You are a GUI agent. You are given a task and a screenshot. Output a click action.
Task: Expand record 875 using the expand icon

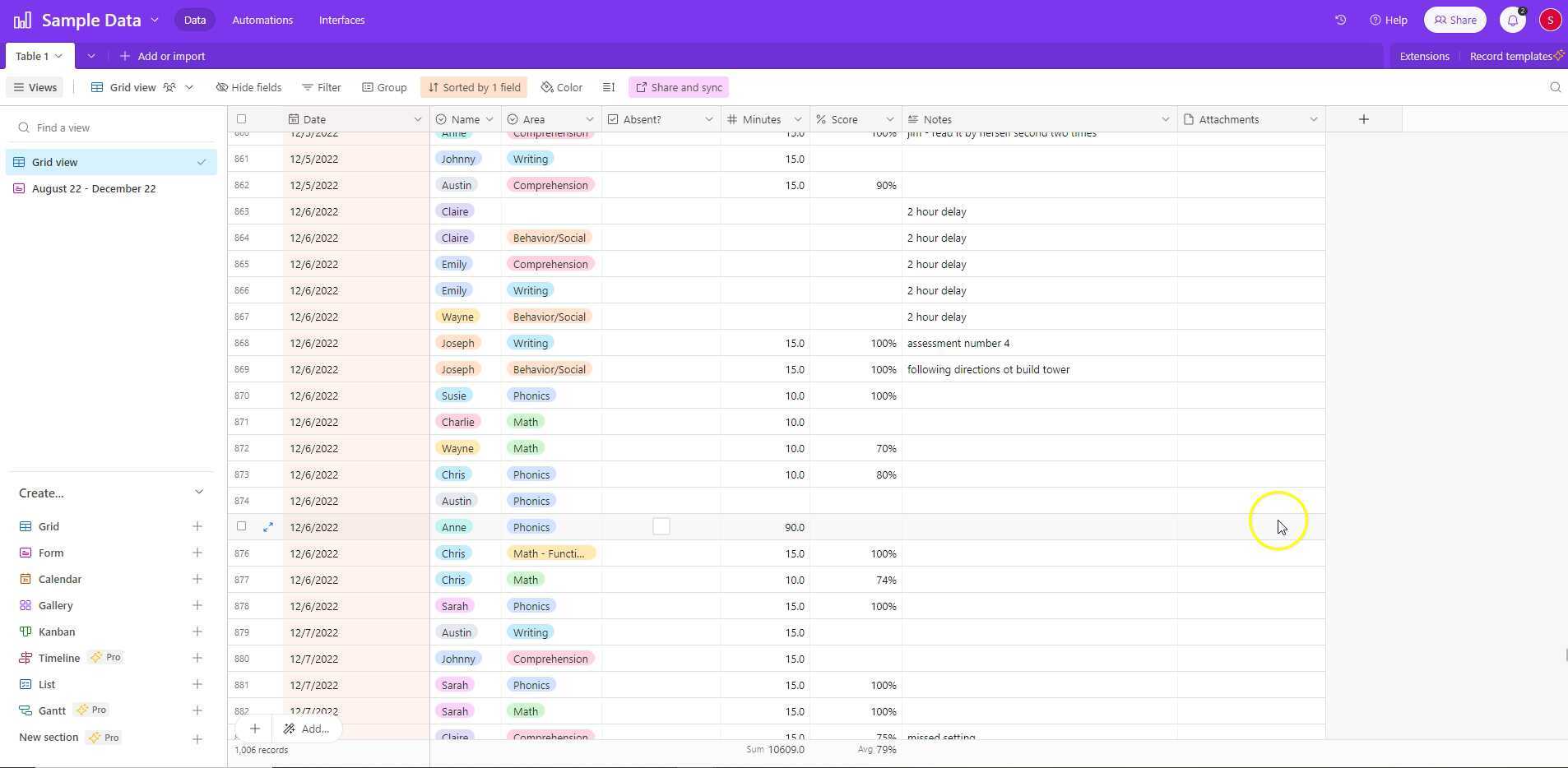click(x=268, y=526)
